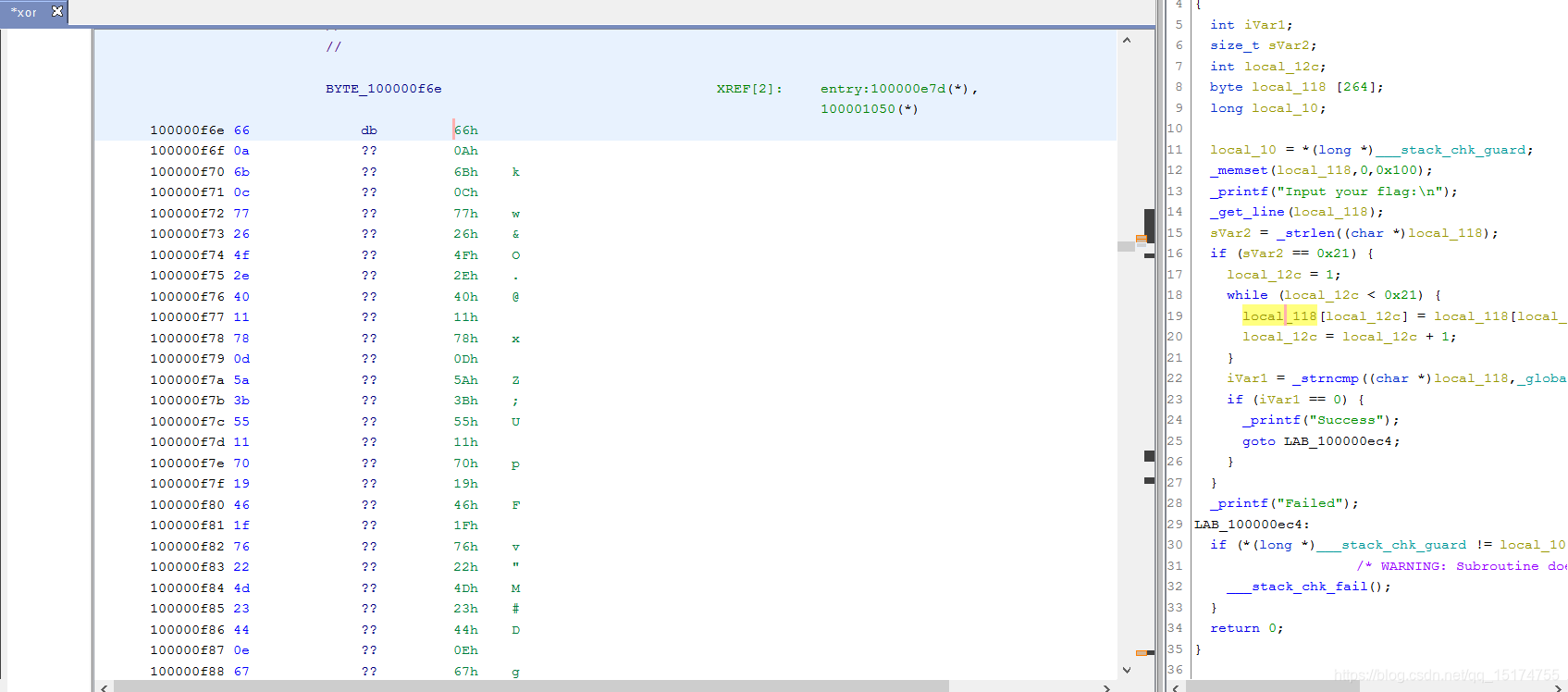Click the while keyword on line 18
This screenshot has height=692, width=1568.
[1247, 295]
